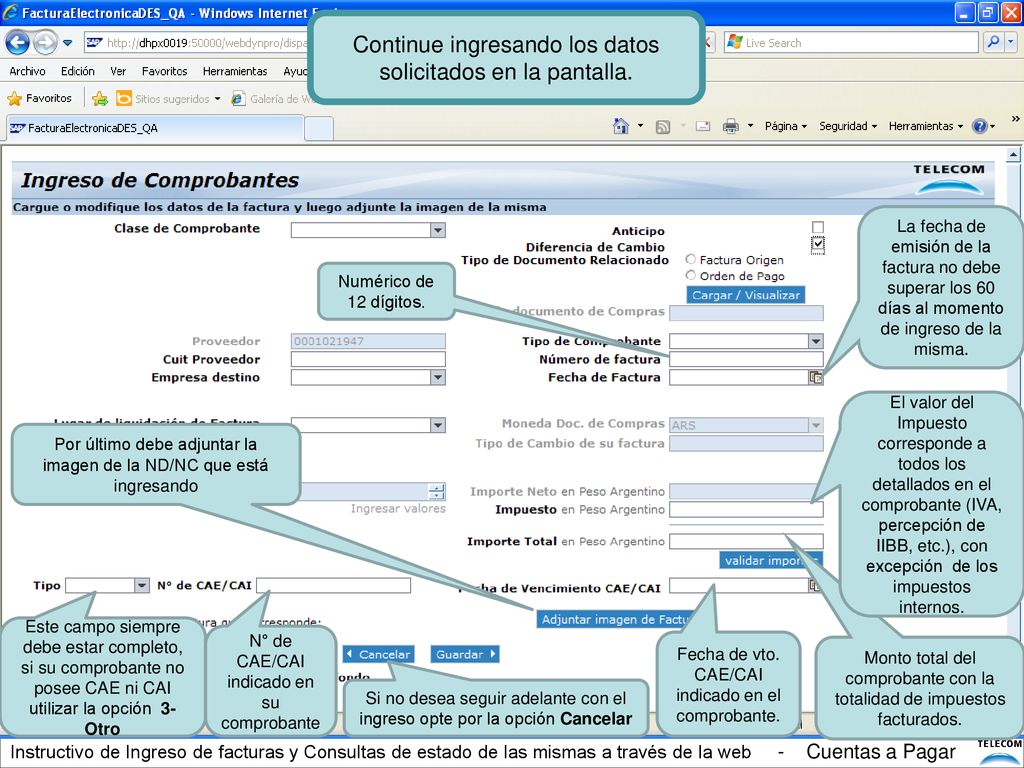This screenshot has width=1024, height=768.
Task: Click the Importe Total field
Action: coord(746,541)
